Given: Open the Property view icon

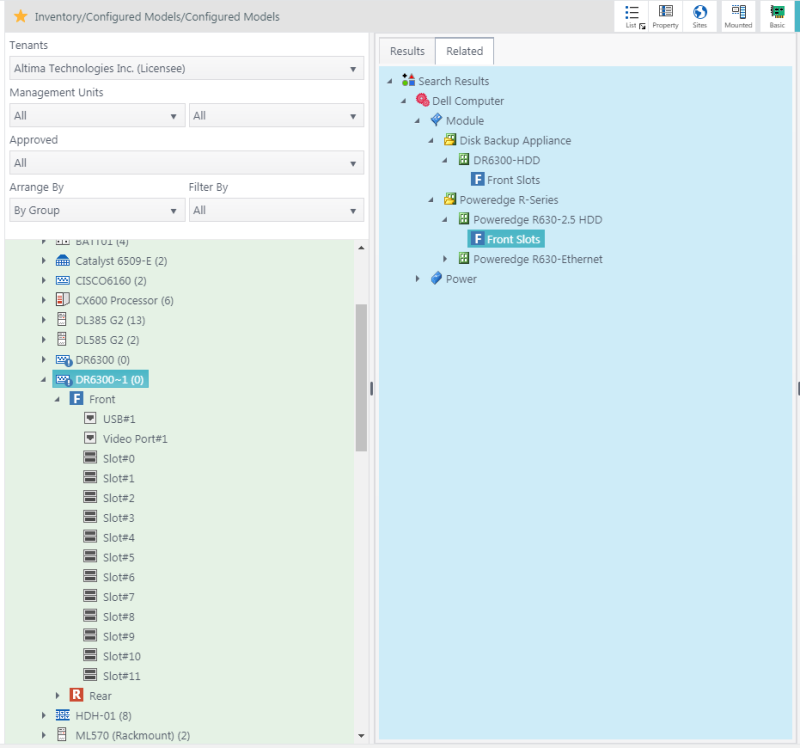Looking at the screenshot, I should (x=665, y=16).
